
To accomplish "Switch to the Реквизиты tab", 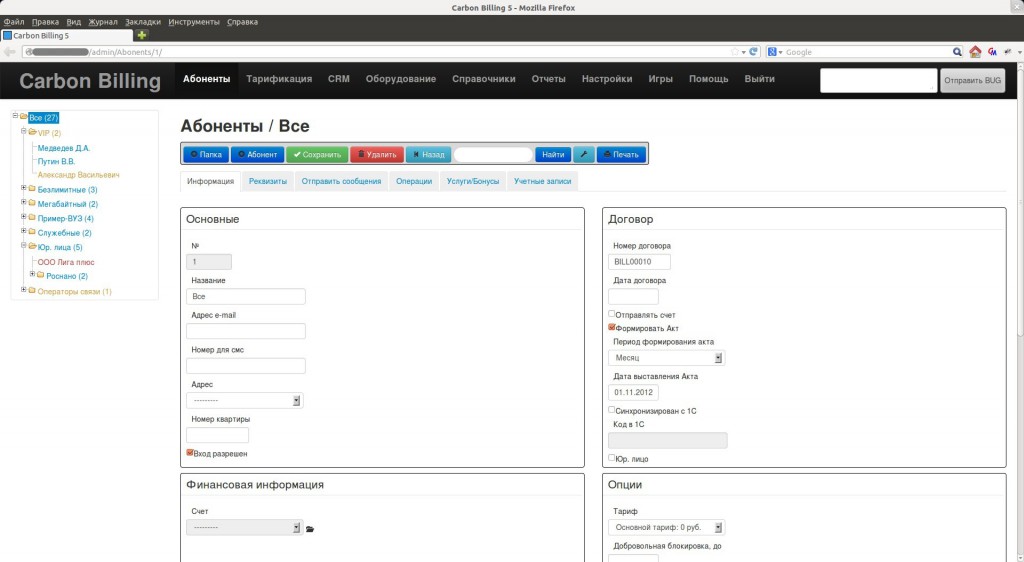I will (x=268, y=181).
